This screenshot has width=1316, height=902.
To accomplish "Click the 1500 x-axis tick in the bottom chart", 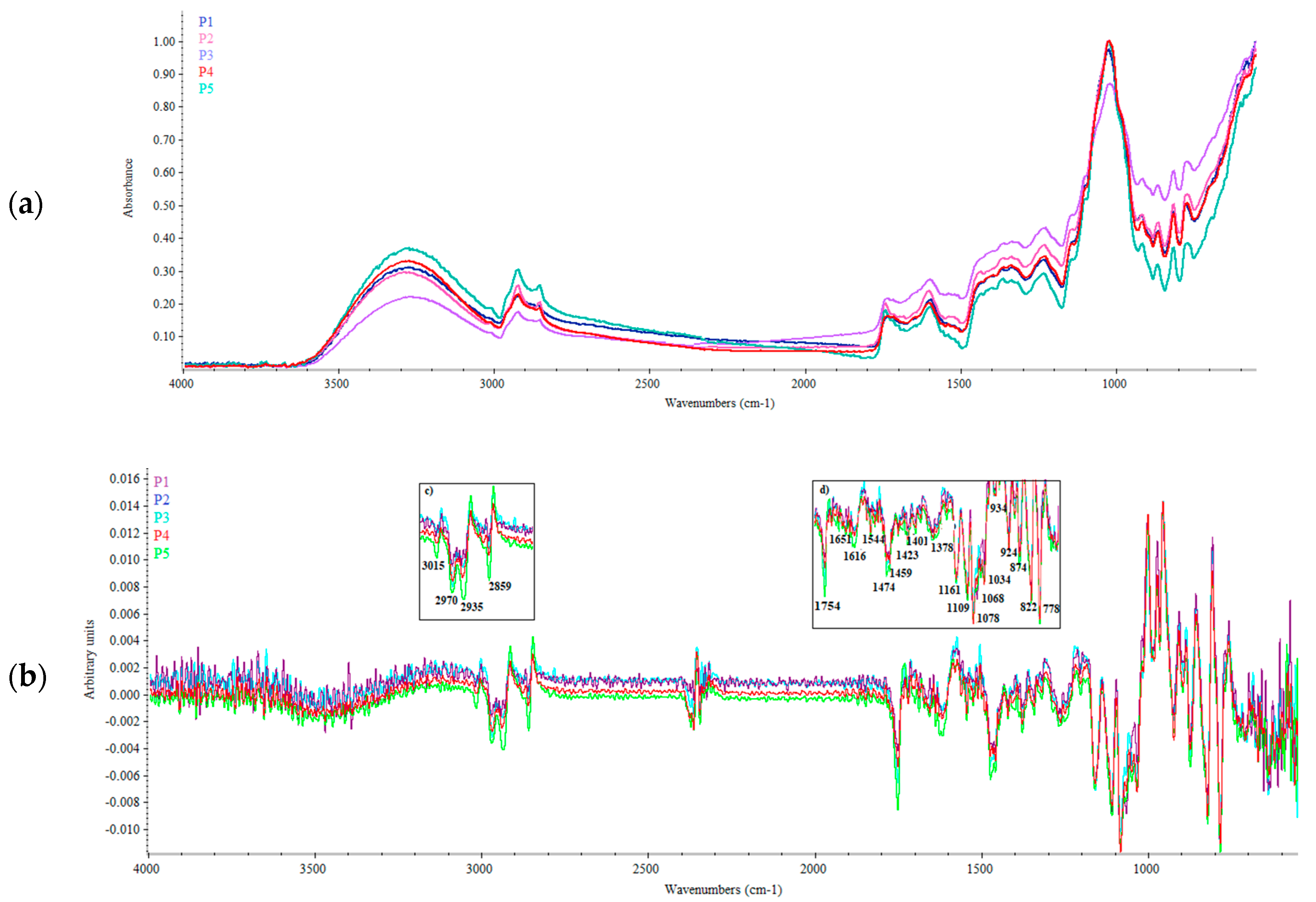I will coord(980,869).
